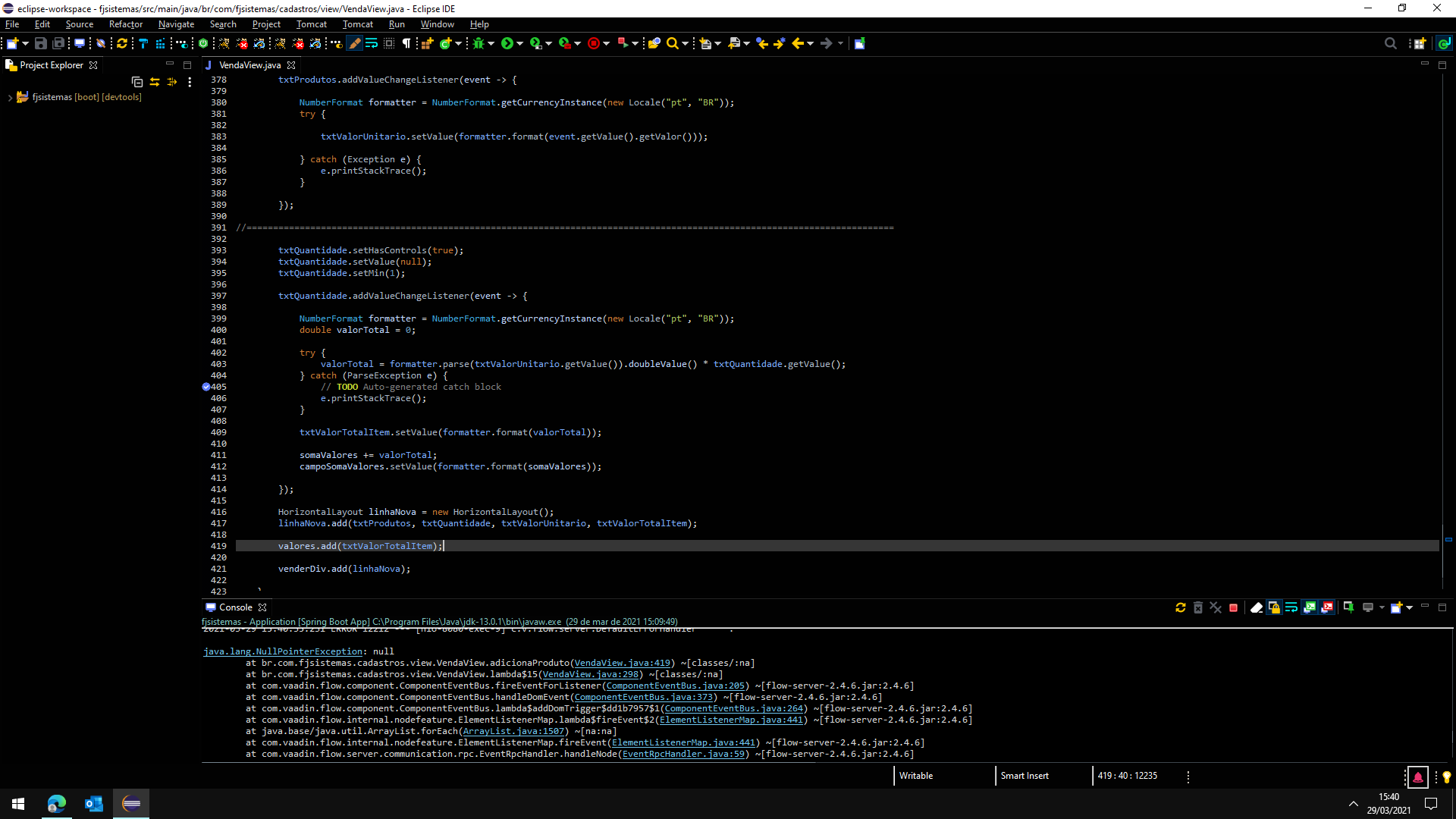1456x819 pixels.
Task: Open the ArrayList.java:1507 link
Action: click(514, 731)
